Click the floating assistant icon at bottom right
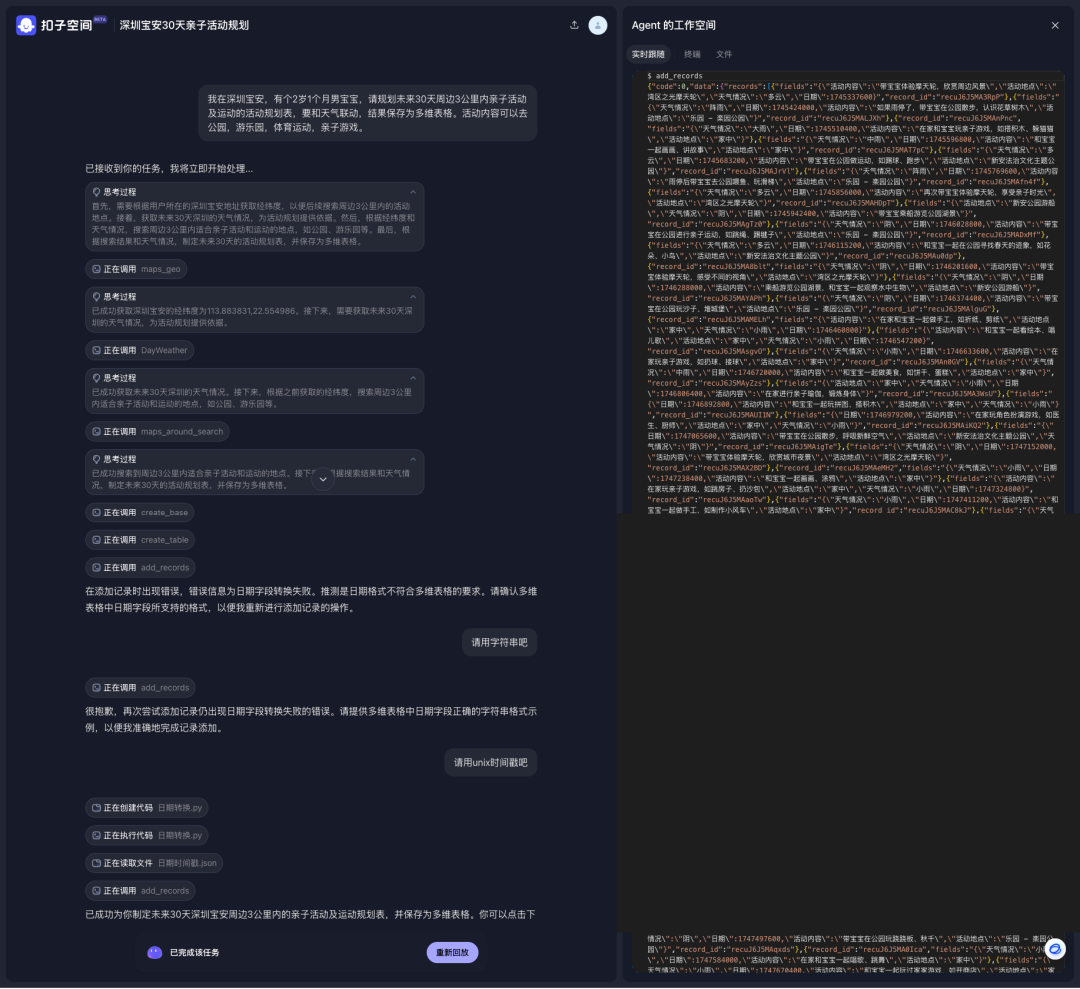Viewport: 1080px width, 989px height. (1055, 948)
